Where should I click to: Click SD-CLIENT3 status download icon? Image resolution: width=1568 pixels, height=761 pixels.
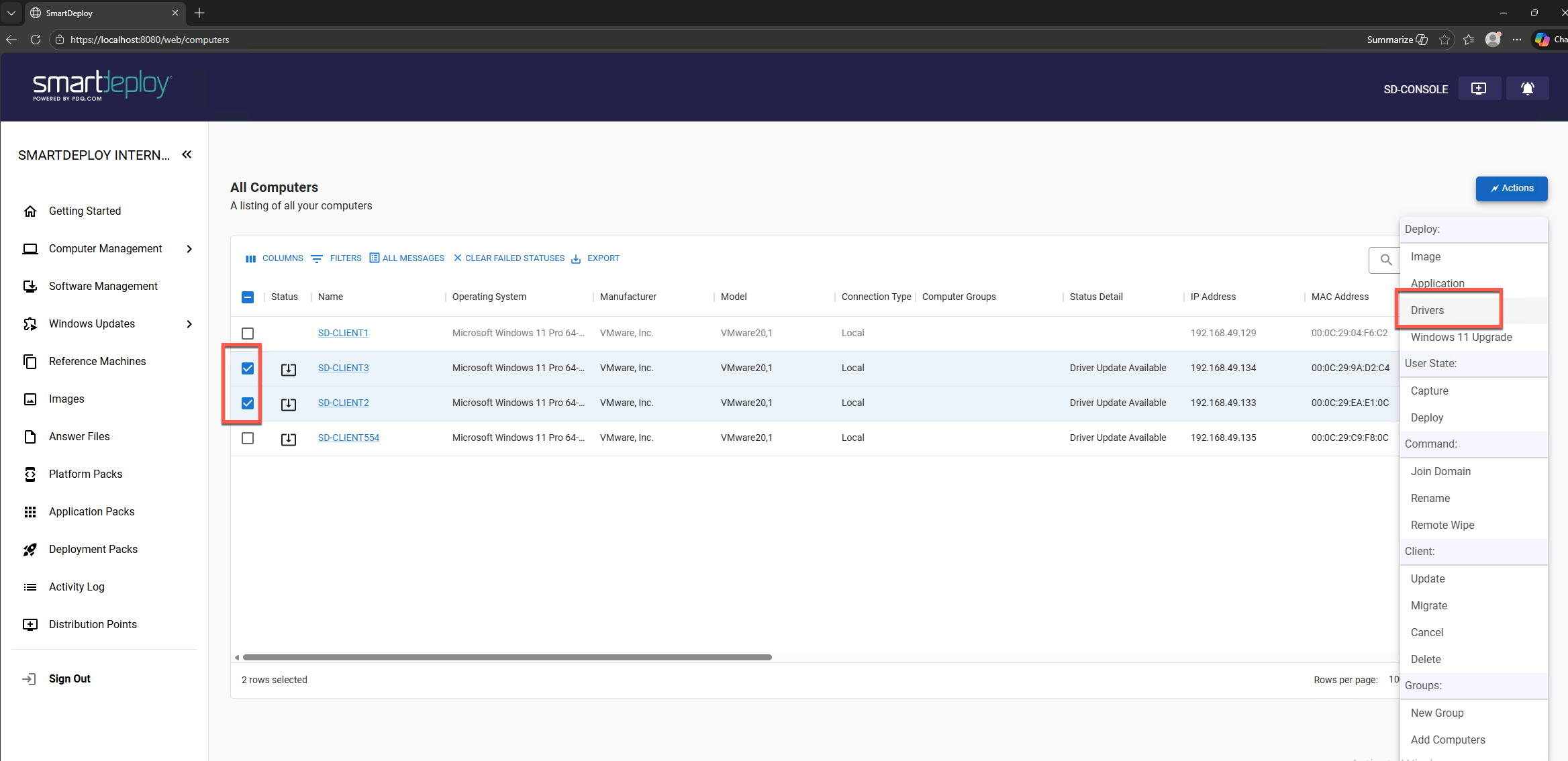(288, 369)
